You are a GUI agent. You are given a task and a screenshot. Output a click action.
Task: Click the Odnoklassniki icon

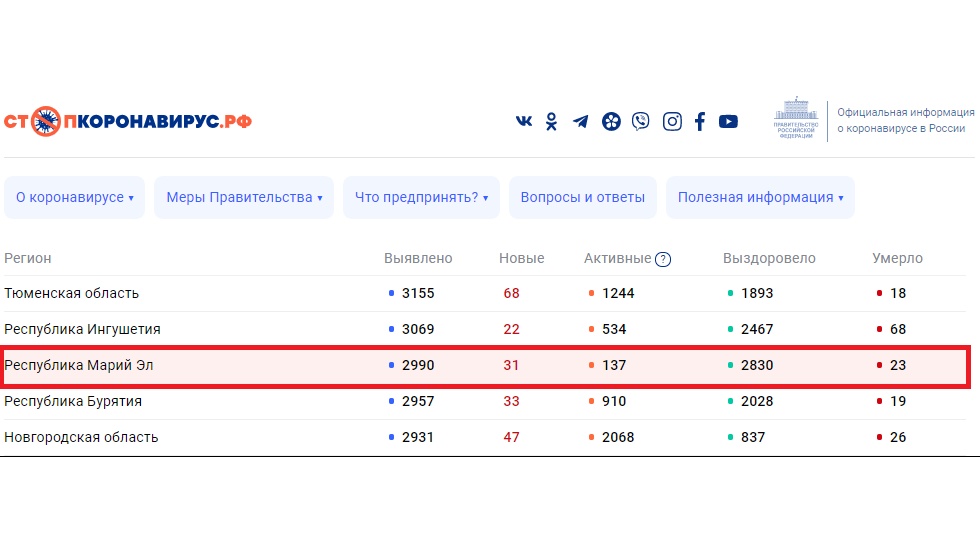click(551, 122)
